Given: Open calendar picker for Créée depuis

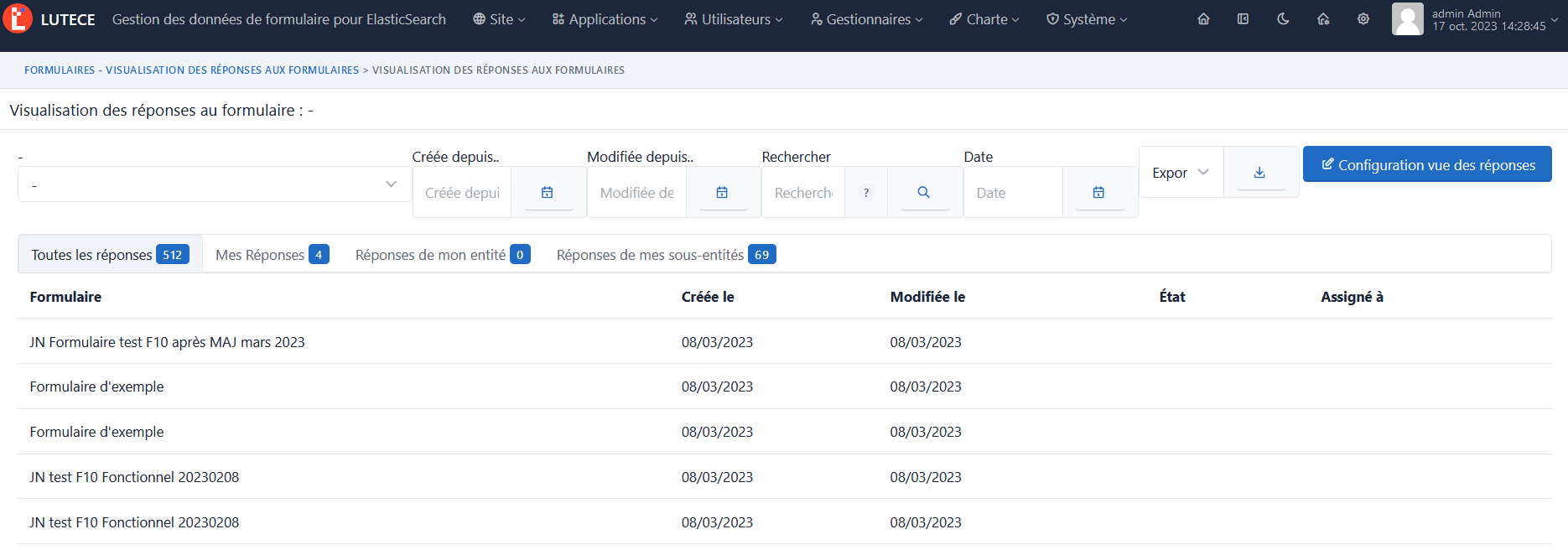Looking at the screenshot, I should [x=548, y=192].
